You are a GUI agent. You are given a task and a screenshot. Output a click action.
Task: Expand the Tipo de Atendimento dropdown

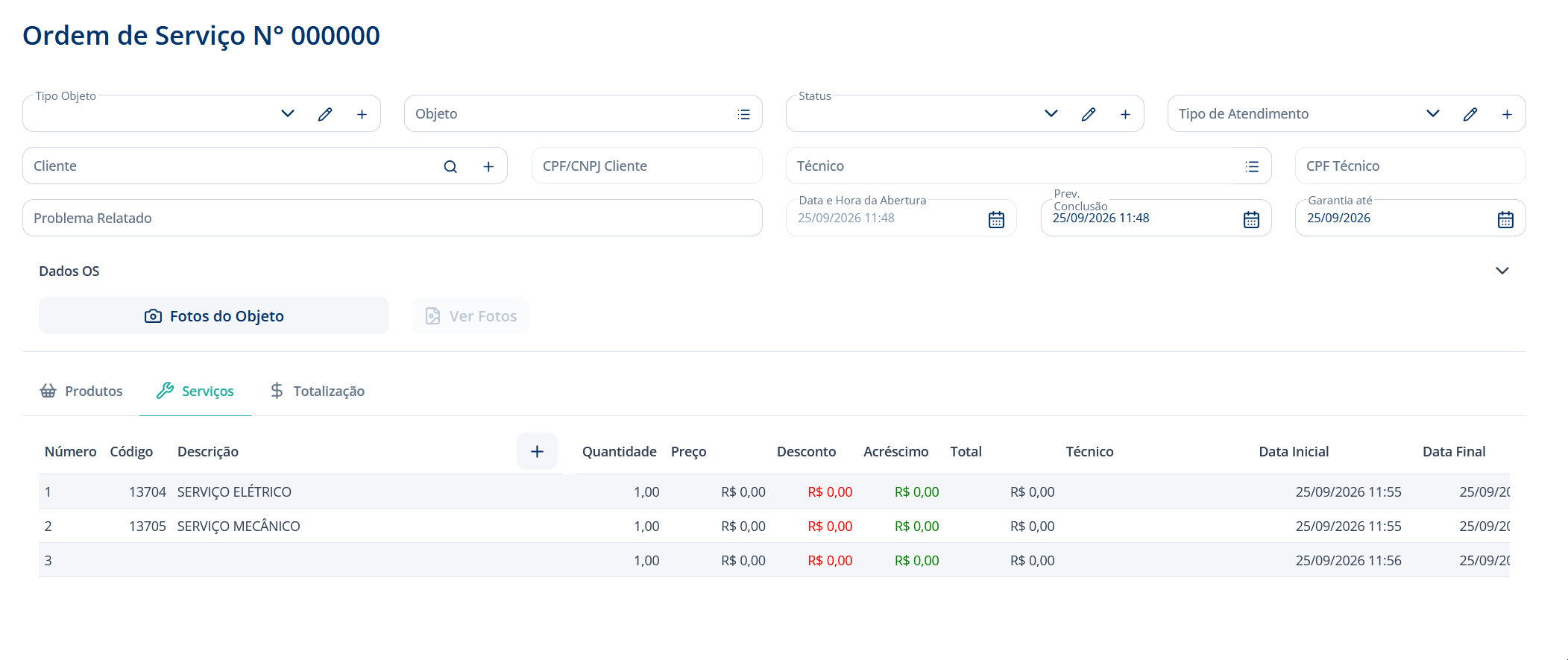click(1433, 113)
